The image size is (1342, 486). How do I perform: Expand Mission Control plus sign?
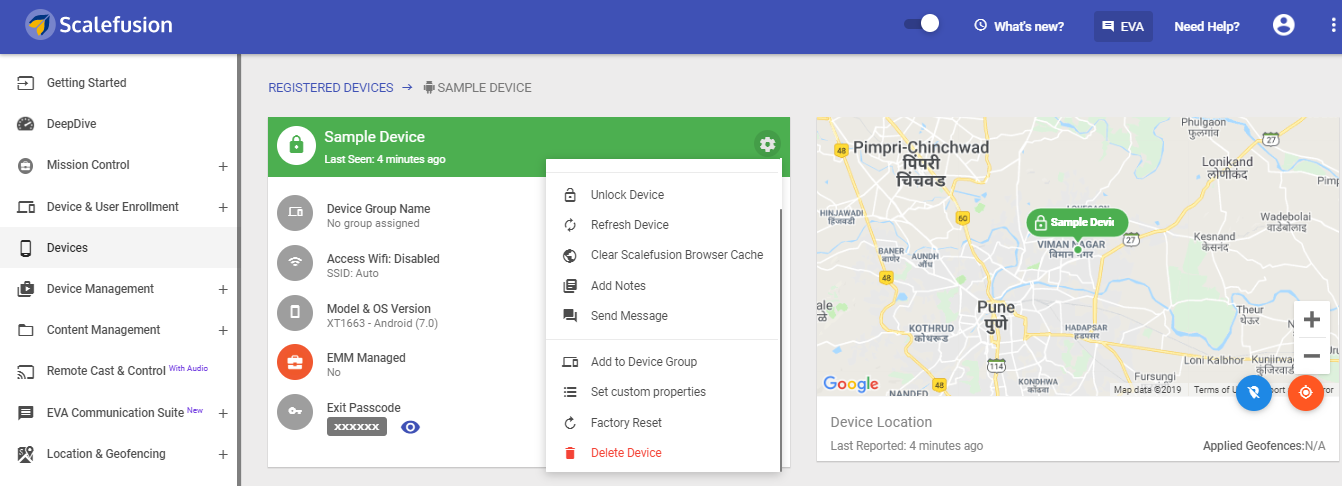coord(223,166)
